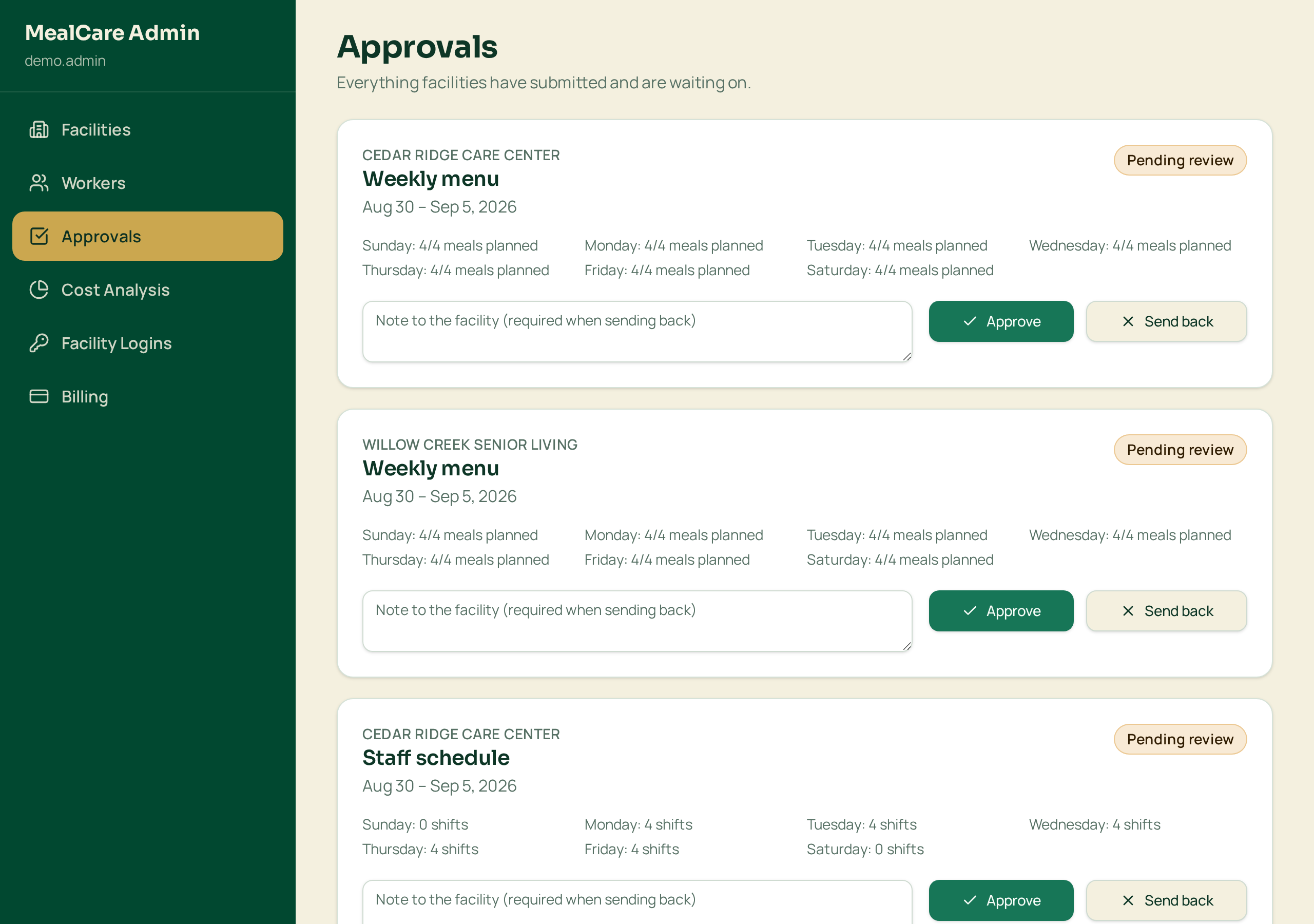
Task: Select the Approvals sidebar item
Action: [148, 237]
